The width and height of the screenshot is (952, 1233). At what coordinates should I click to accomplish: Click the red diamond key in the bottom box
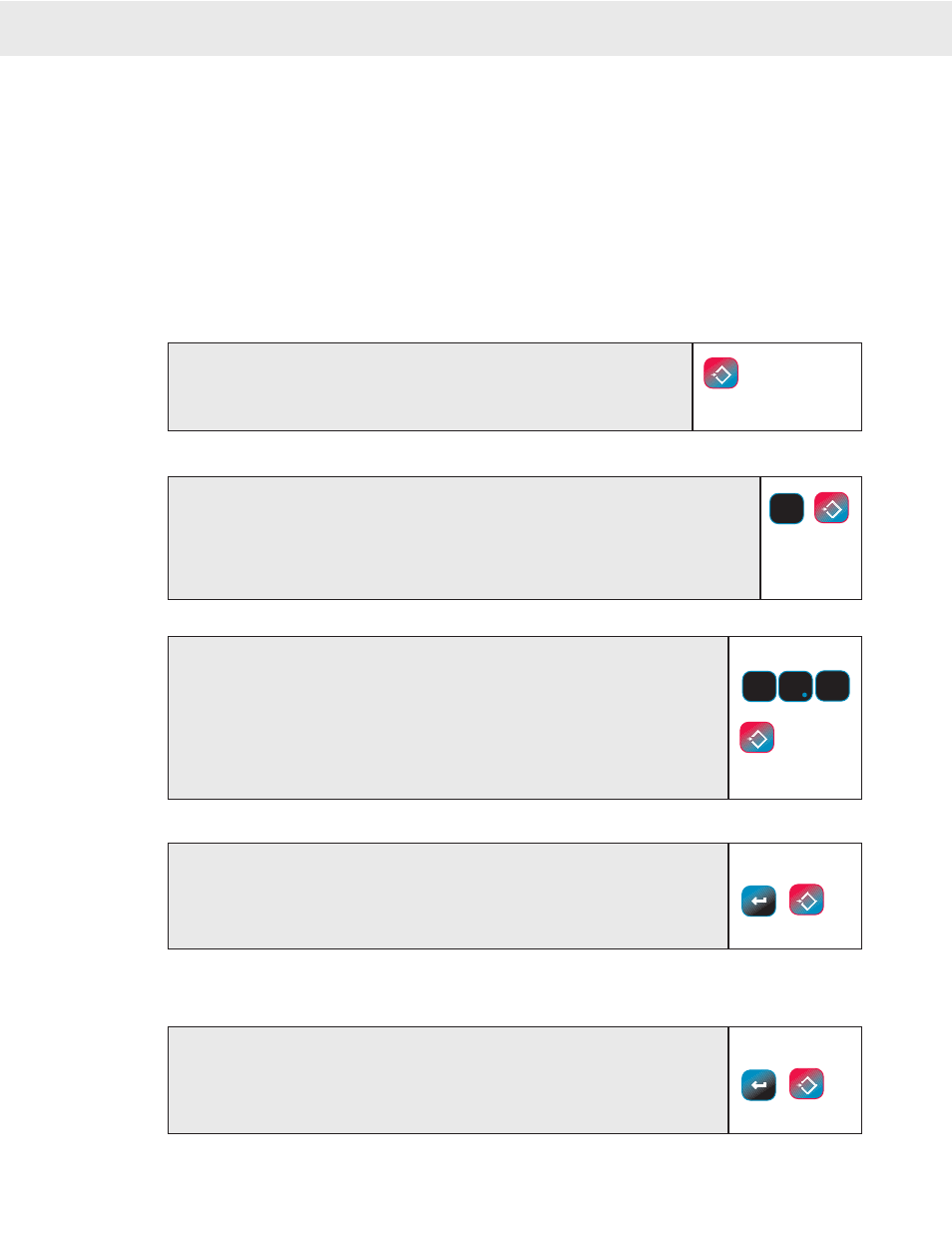coord(806,1084)
